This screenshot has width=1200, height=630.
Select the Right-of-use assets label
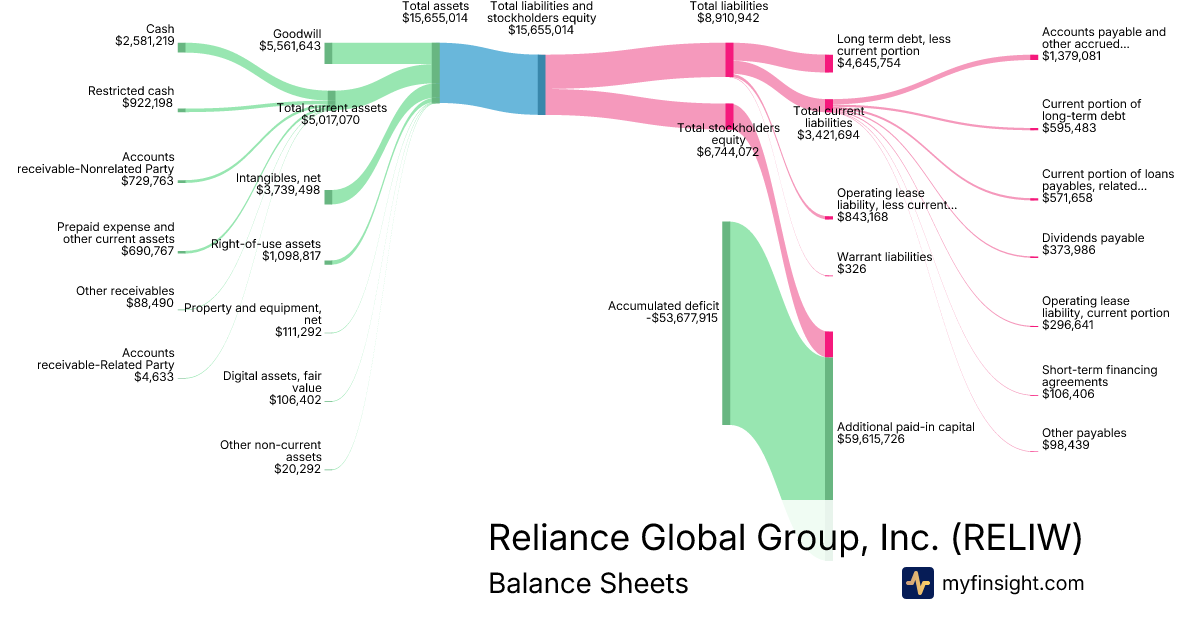point(266,250)
